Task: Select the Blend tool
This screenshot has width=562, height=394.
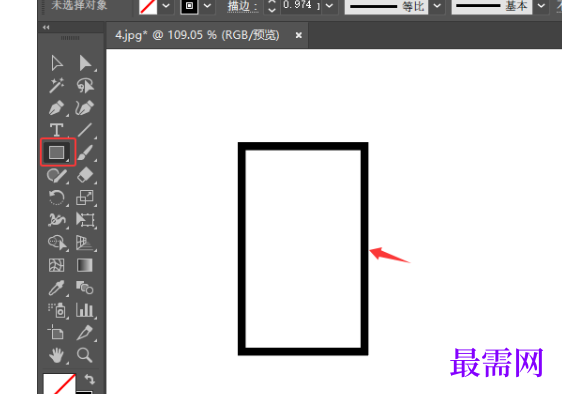Action: [x=85, y=288]
